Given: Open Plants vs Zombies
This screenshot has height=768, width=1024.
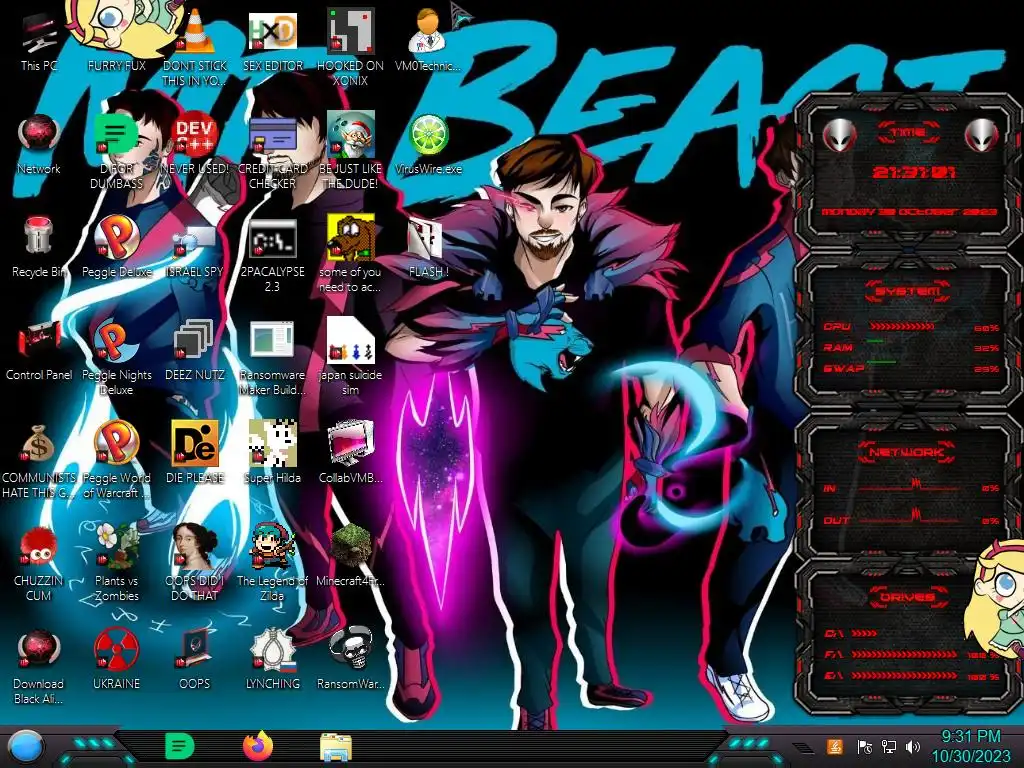Looking at the screenshot, I should 116,563.
